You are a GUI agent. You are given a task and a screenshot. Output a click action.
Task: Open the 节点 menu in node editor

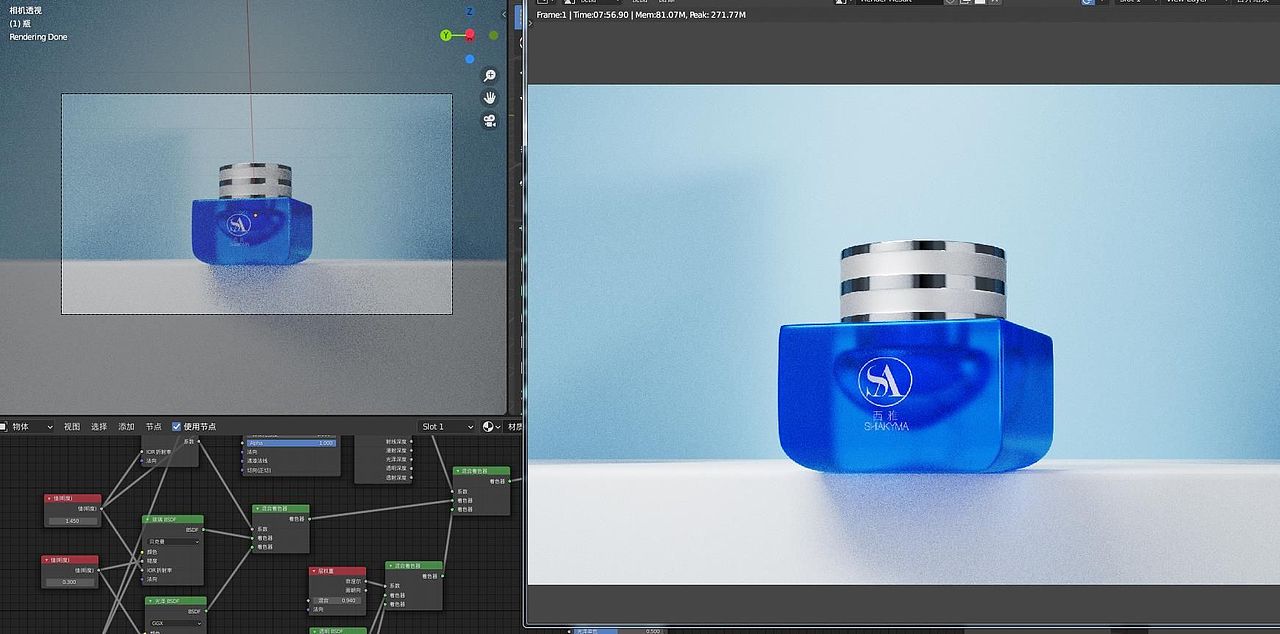(153, 426)
